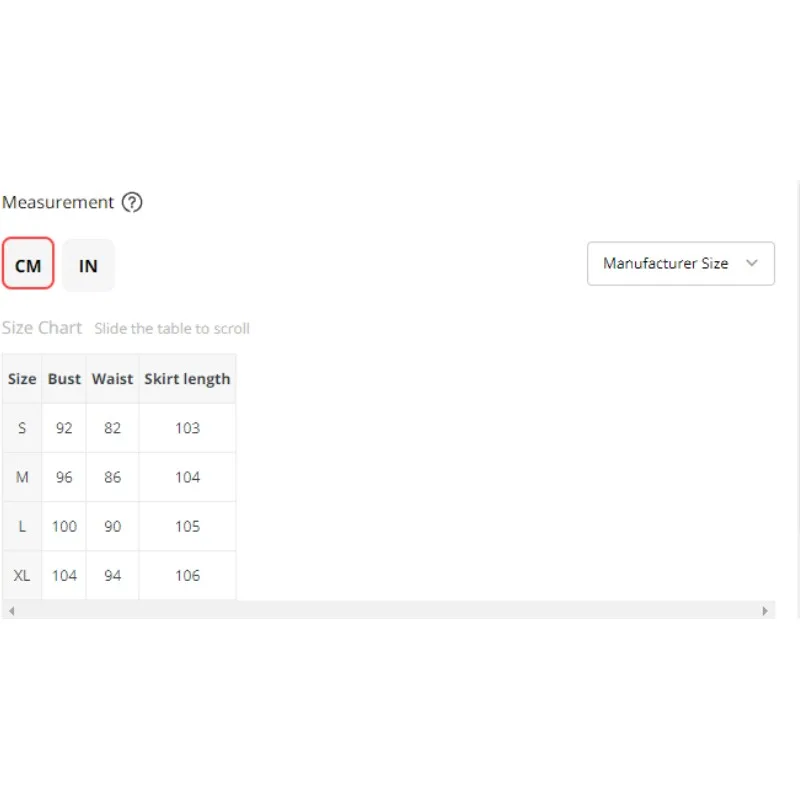Select the XL size row label

click(x=22, y=575)
